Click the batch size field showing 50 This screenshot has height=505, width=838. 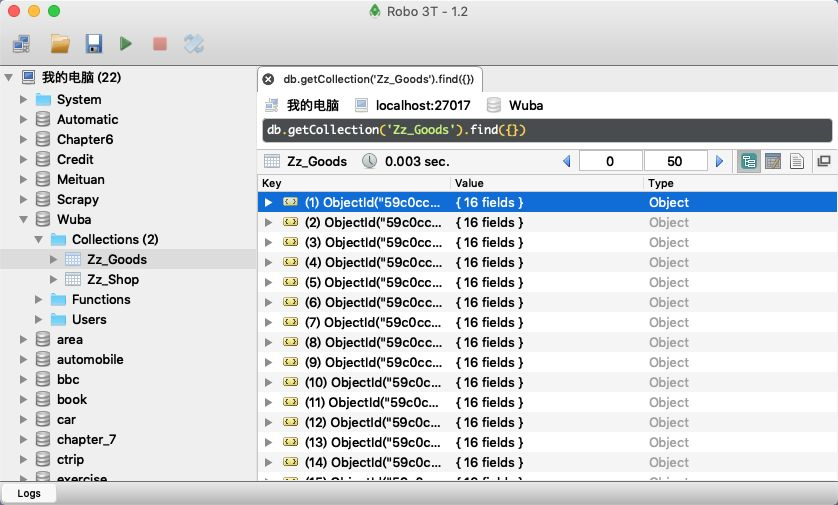[676, 161]
